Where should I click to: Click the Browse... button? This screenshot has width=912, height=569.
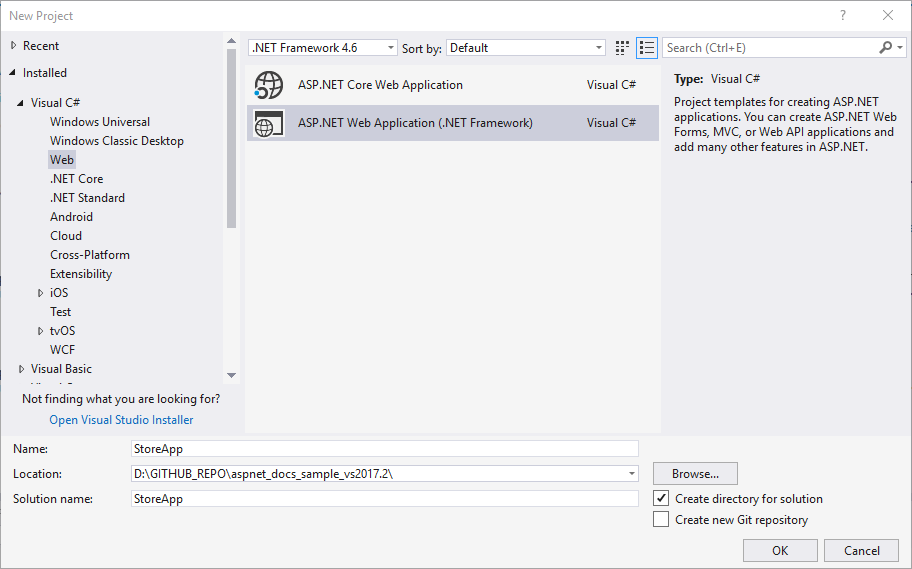pyautogui.click(x=695, y=474)
